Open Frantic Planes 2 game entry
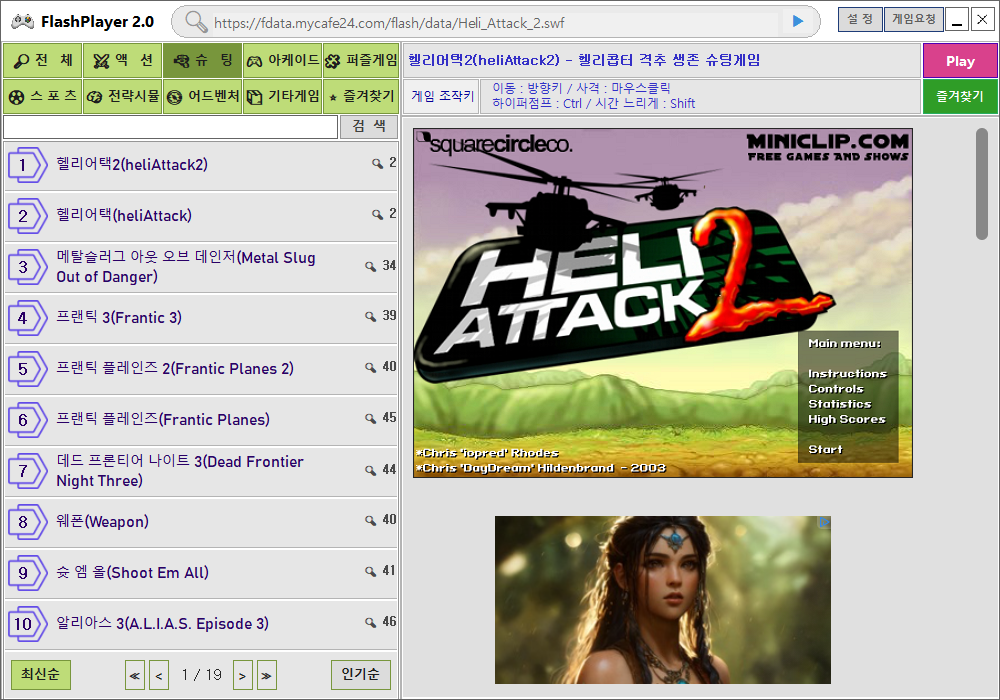Image resolution: width=1000 pixels, height=700 pixels. coord(200,369)
